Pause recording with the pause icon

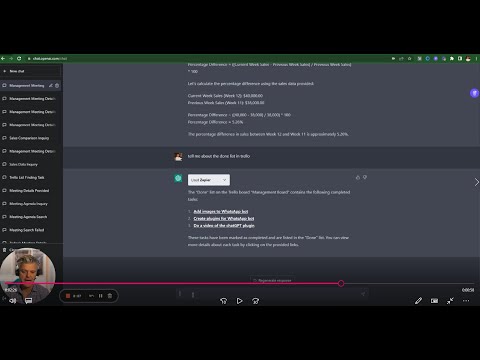pyautogui.click(x=101, y=296)
